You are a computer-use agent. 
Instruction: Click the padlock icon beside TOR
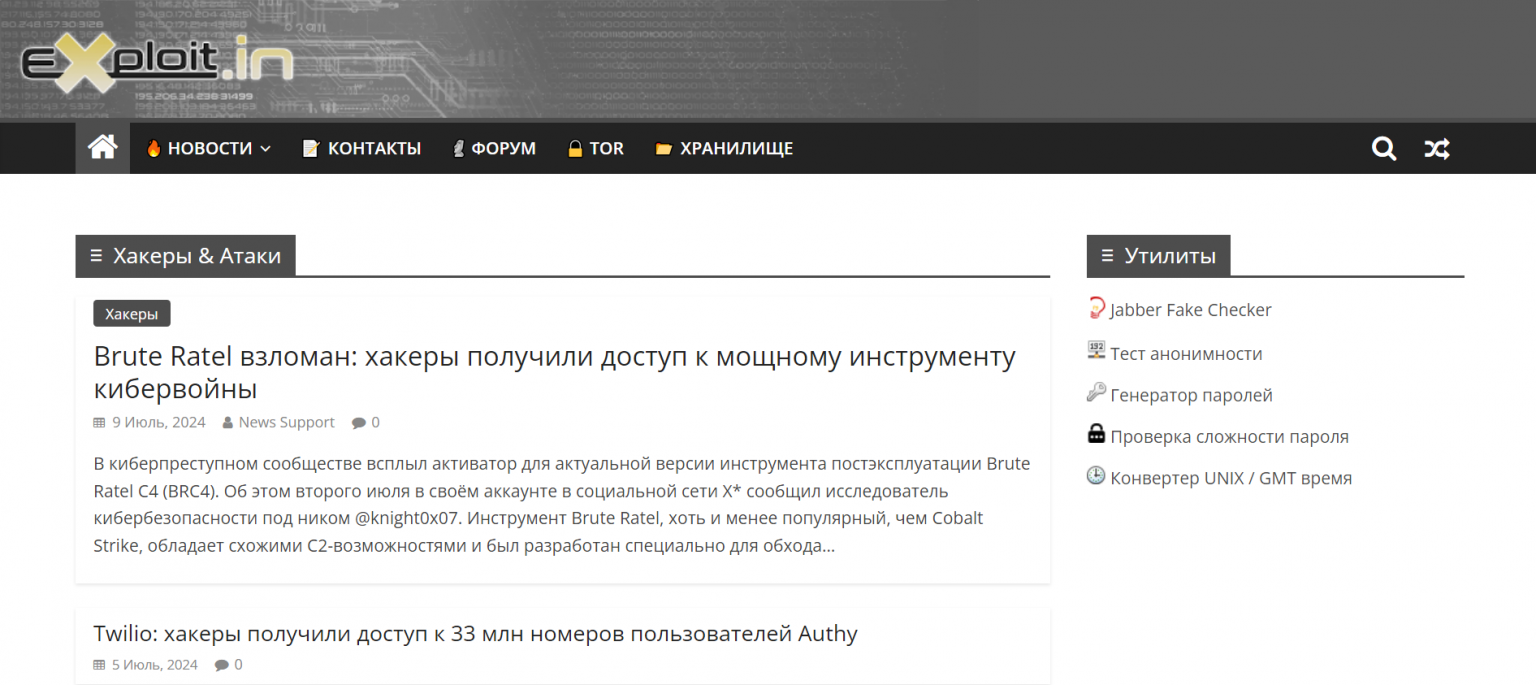point(574,147)
